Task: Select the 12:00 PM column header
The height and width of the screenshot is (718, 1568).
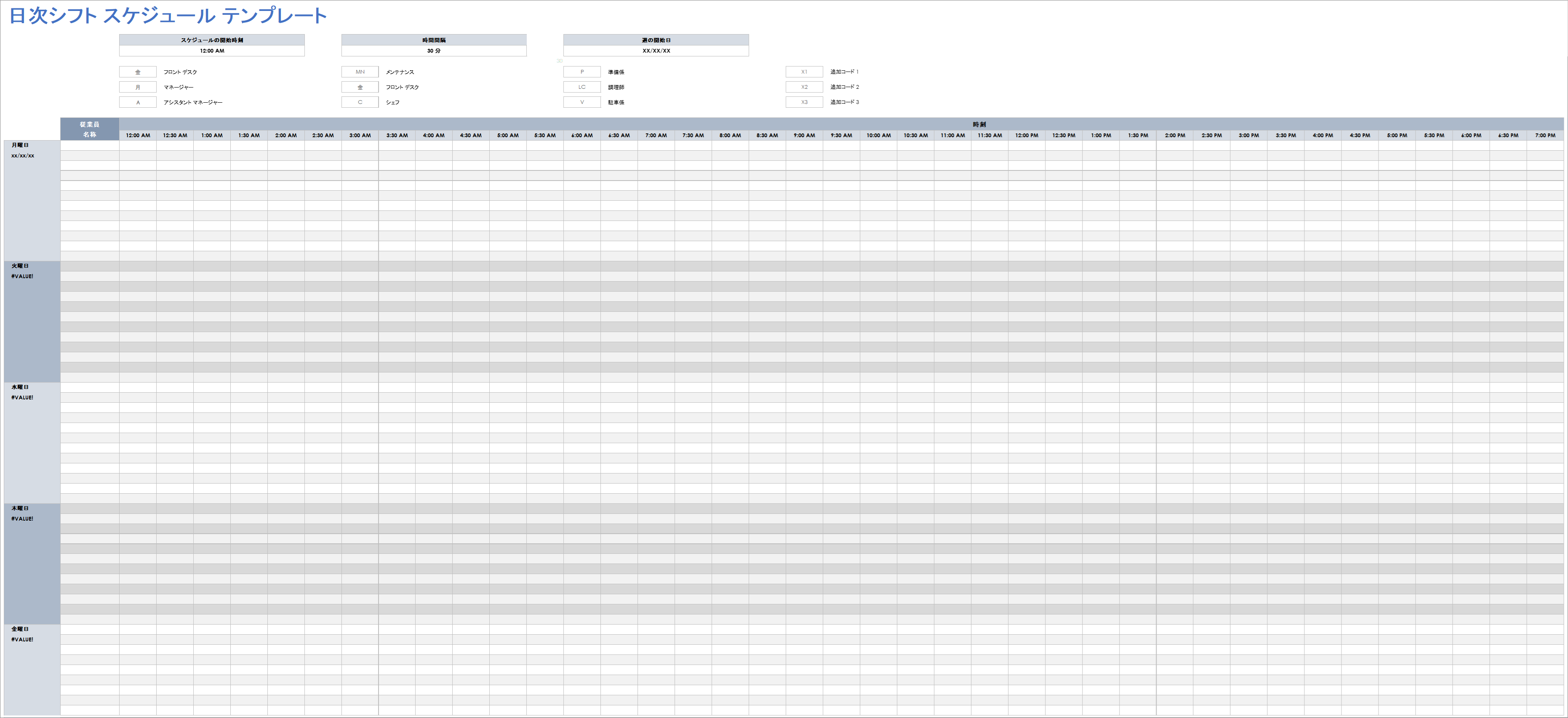Action: [1027, 135]
